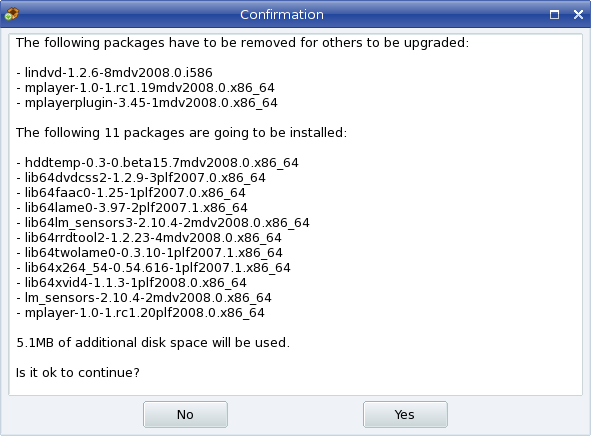Image resolution: width=591 pixels, height=436 pixels.
Task: Click the lib64xvid4-1.1.3 package line
Action: point(132,283)
